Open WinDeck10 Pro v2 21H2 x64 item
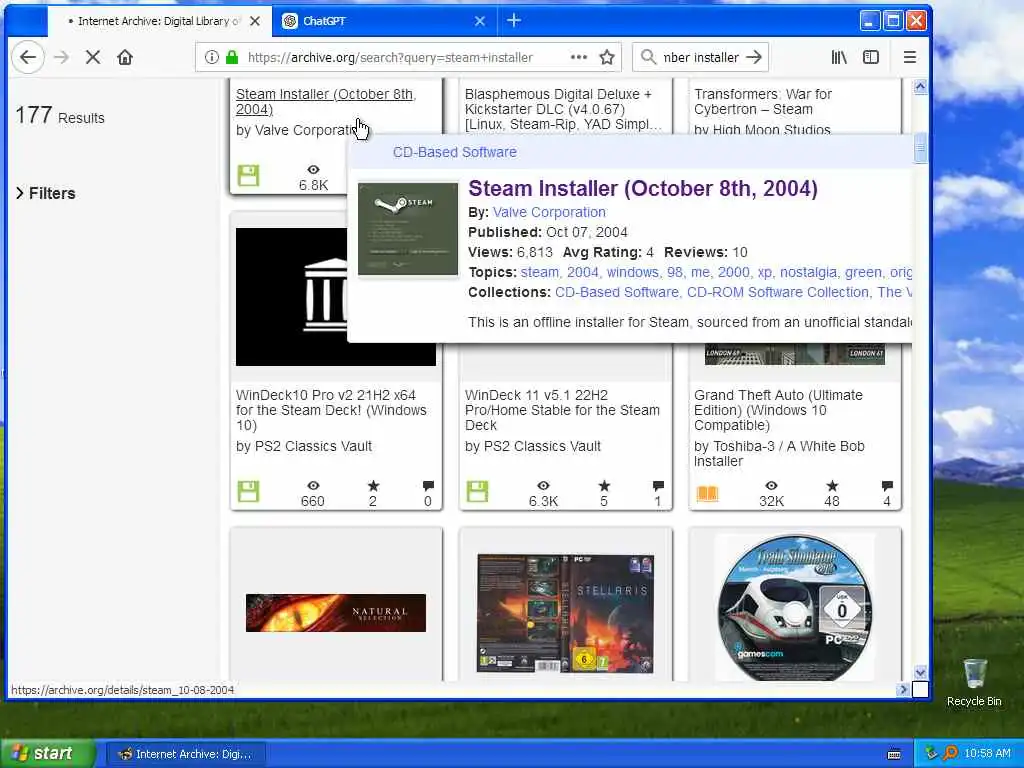Image resolution: width=1024 pixels, height=768 pixels. (x=331, y=410)
